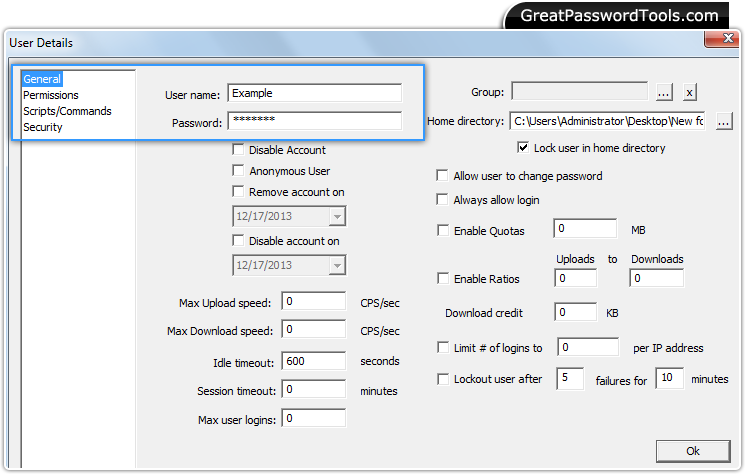Screen dimensions: 745x474
Task: Open the Disable account date dropdown
Action: [x=337, y=265]
